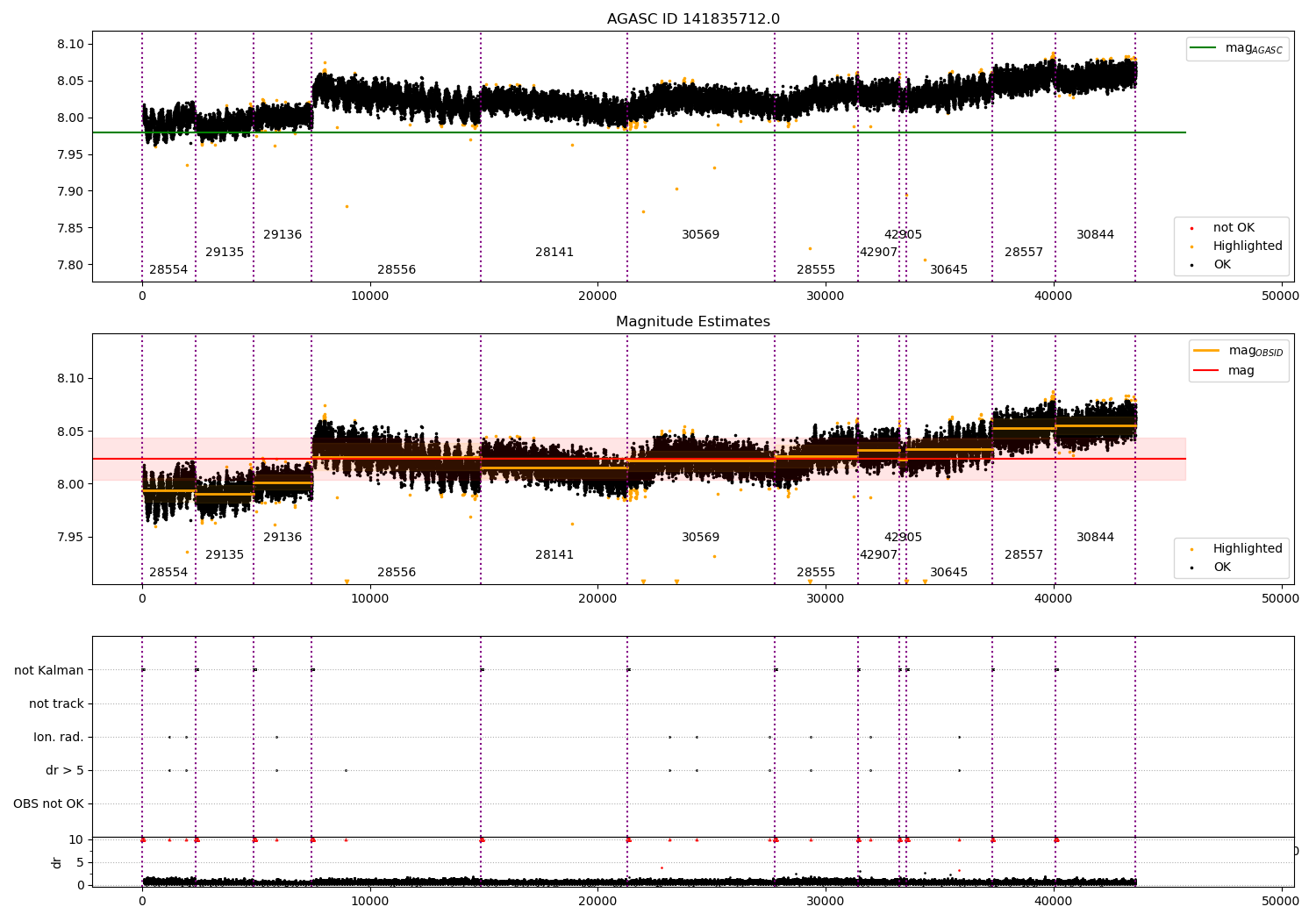Click the "Magnitude Estimates" plot title
Image resolution: width=1316 pixels, height=921 pixels.
pyautogui.click(x=693, y=322)
